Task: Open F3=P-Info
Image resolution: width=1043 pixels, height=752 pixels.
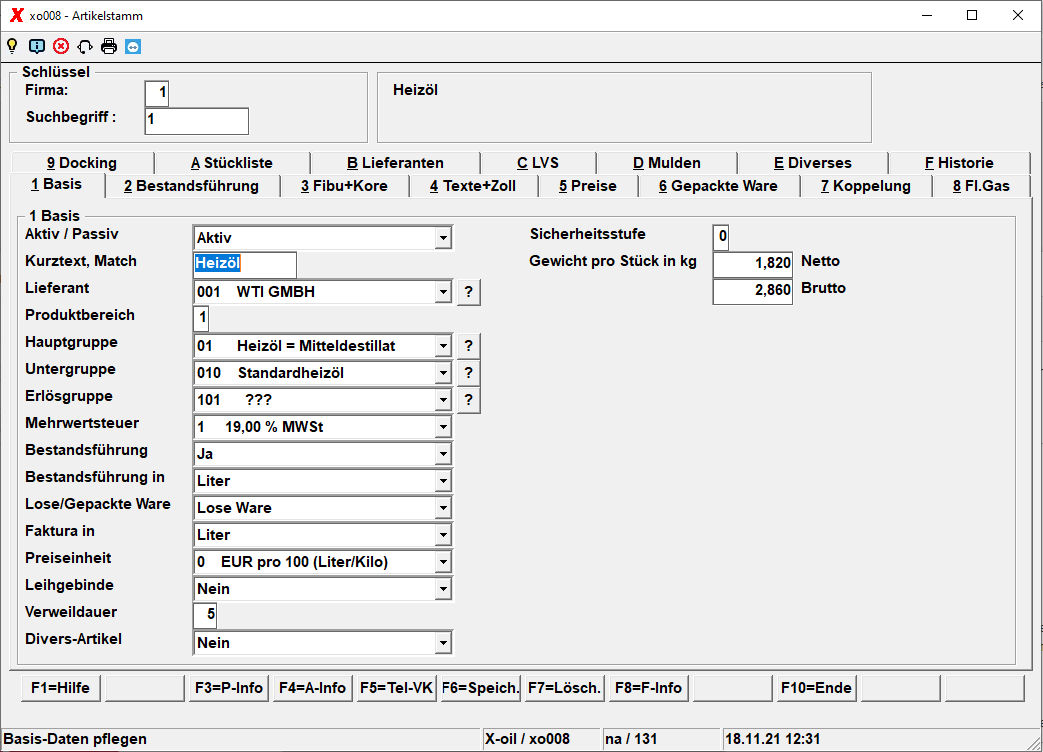Action: (x=229, y=688)
